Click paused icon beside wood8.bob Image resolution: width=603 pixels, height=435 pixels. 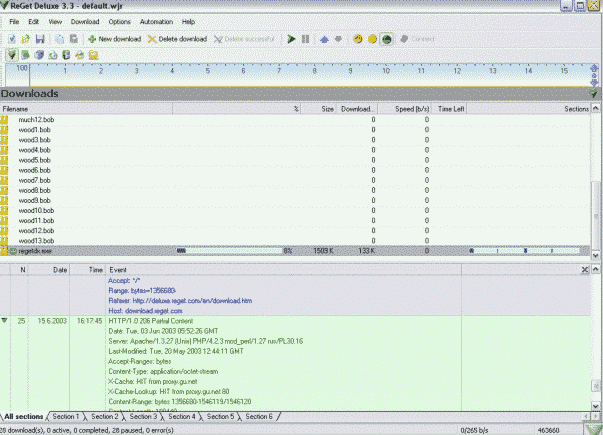coord(4,190)
